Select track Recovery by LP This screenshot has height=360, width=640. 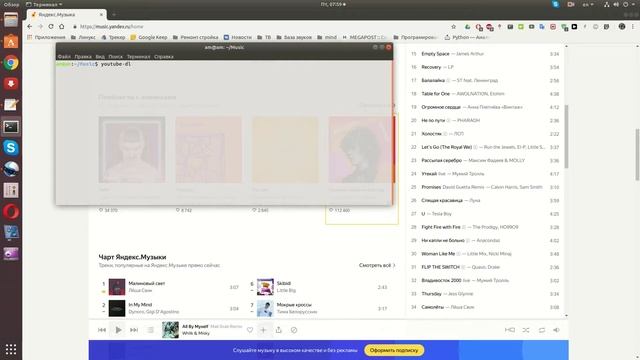pos(485,67)
